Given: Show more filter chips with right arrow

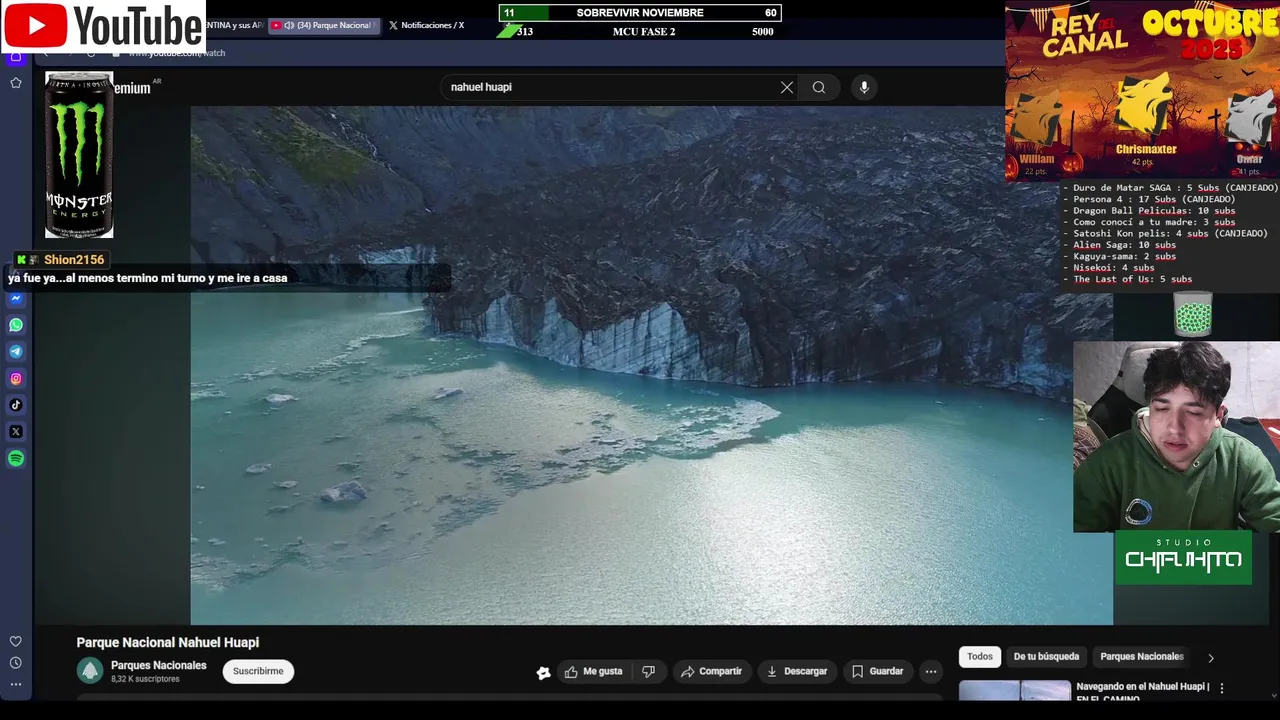Looking at the screenshot, I should click(1210, 658).
